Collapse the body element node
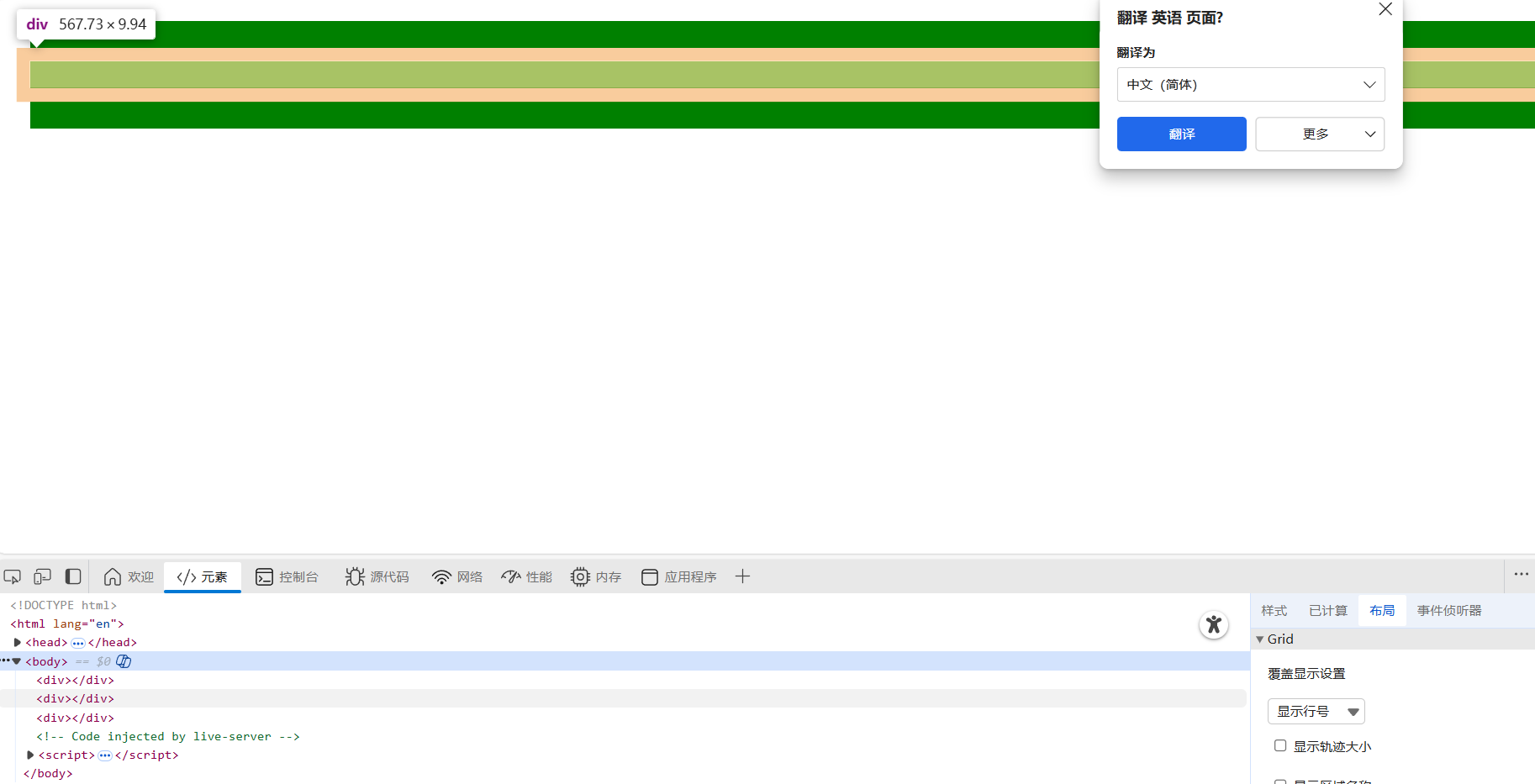 [17, 661]
